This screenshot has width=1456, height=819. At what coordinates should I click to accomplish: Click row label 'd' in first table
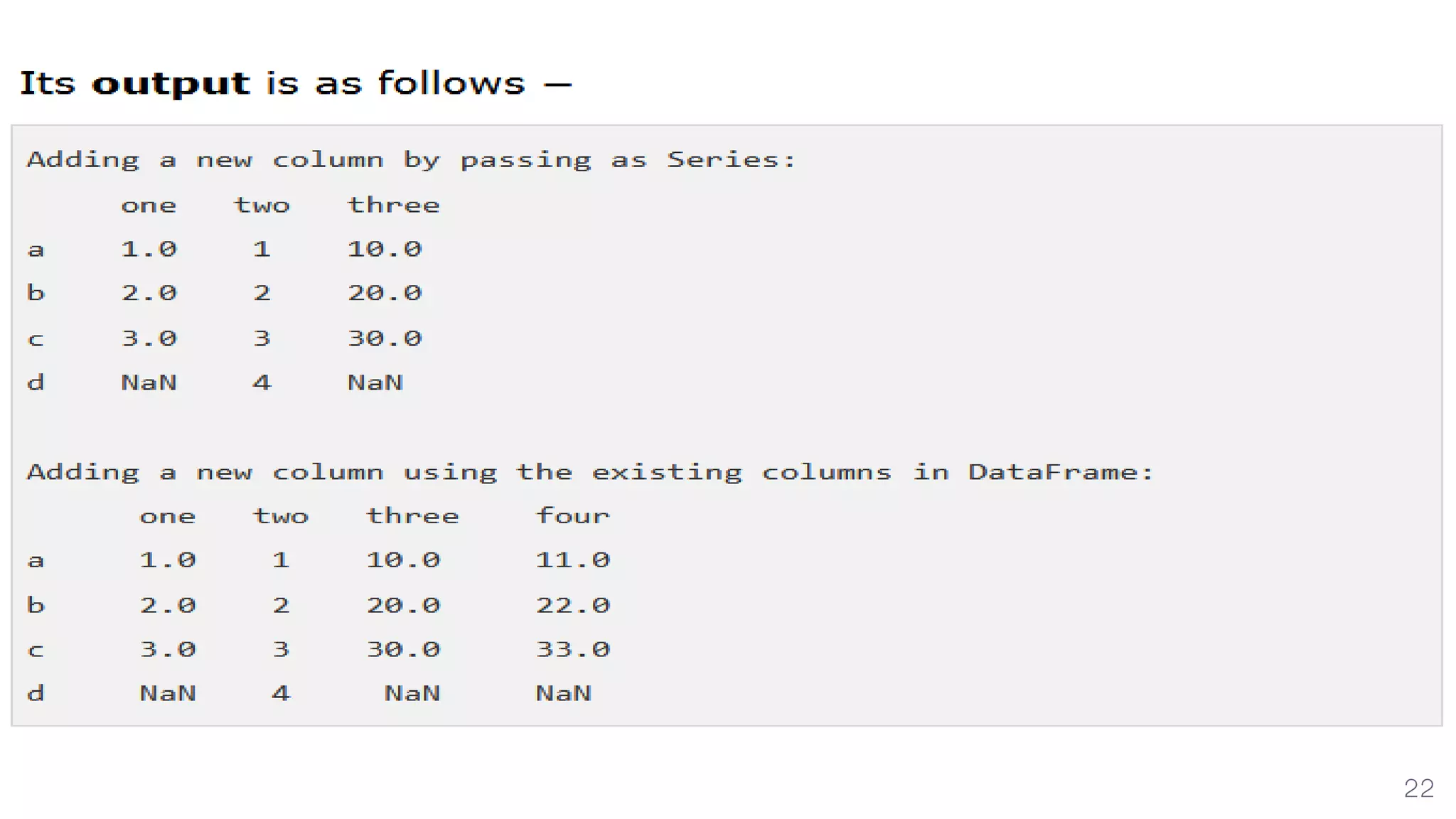[36, 382]
